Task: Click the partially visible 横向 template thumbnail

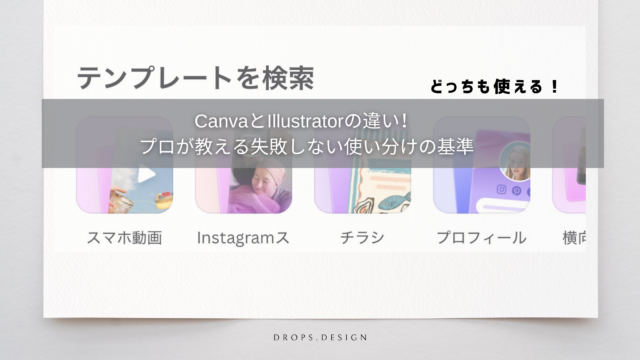Action: pos(569,164)
